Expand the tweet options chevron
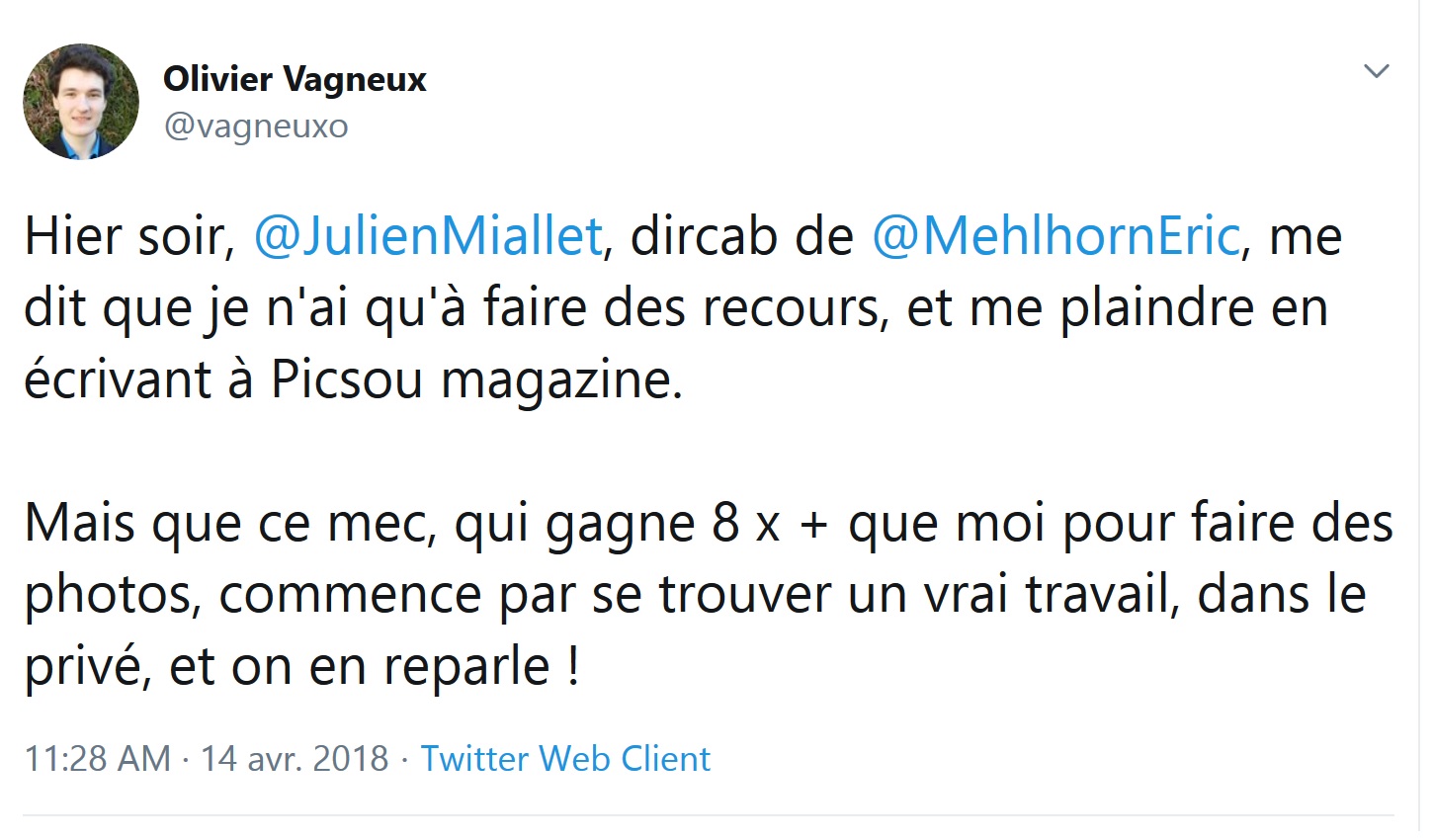Screen dimensions: 1434x840 1377,71
